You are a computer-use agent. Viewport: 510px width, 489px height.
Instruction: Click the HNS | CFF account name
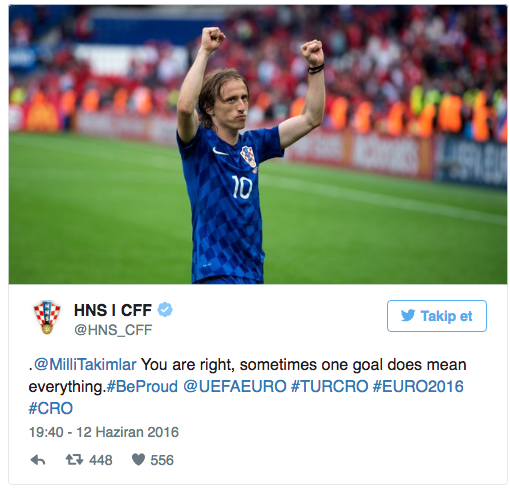point(113,310)
